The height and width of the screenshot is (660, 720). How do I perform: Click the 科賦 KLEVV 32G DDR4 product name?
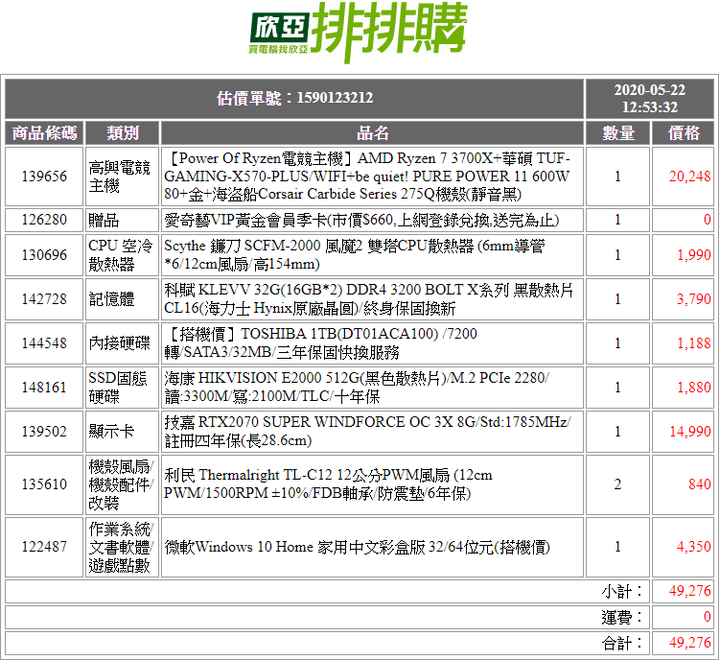coord(369,299)
